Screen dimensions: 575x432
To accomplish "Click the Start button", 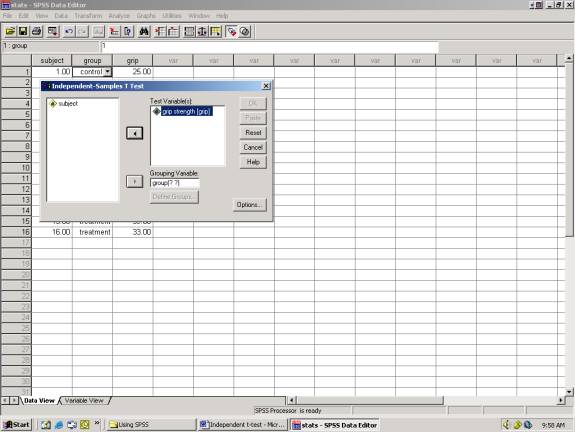I will pos(17,425).
